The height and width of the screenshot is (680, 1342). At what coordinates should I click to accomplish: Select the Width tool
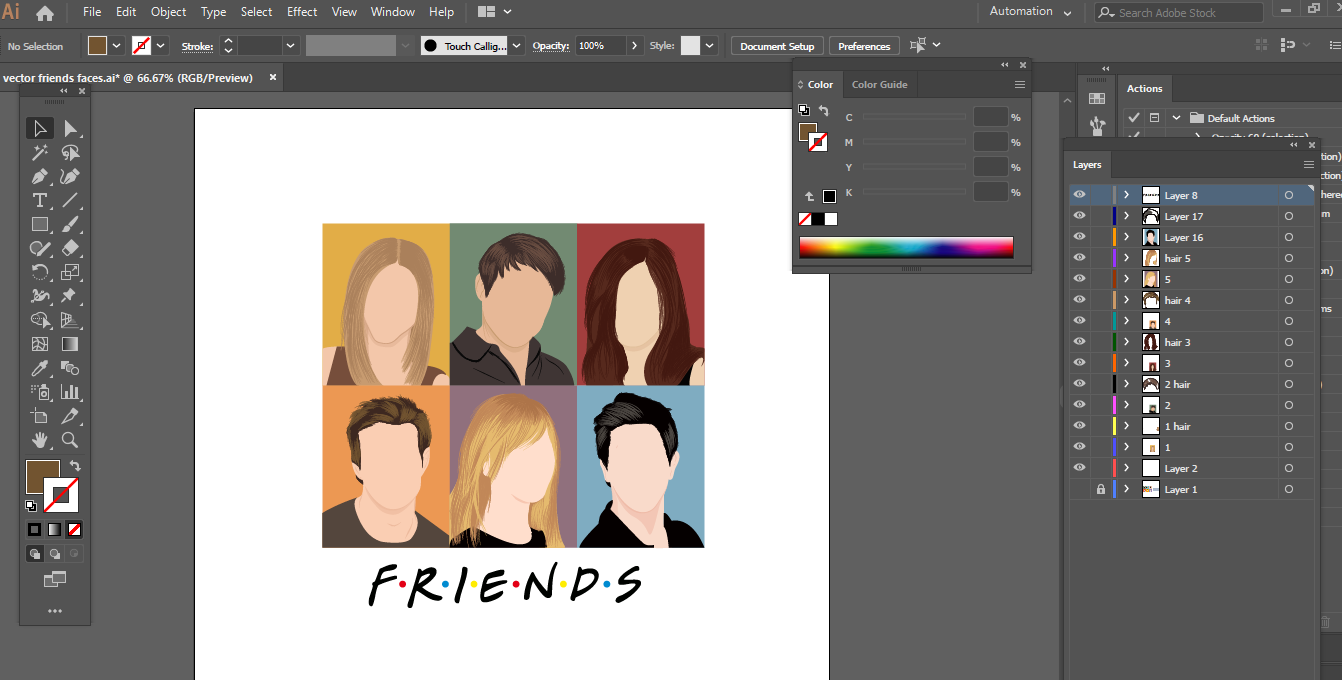pos(40,296)
